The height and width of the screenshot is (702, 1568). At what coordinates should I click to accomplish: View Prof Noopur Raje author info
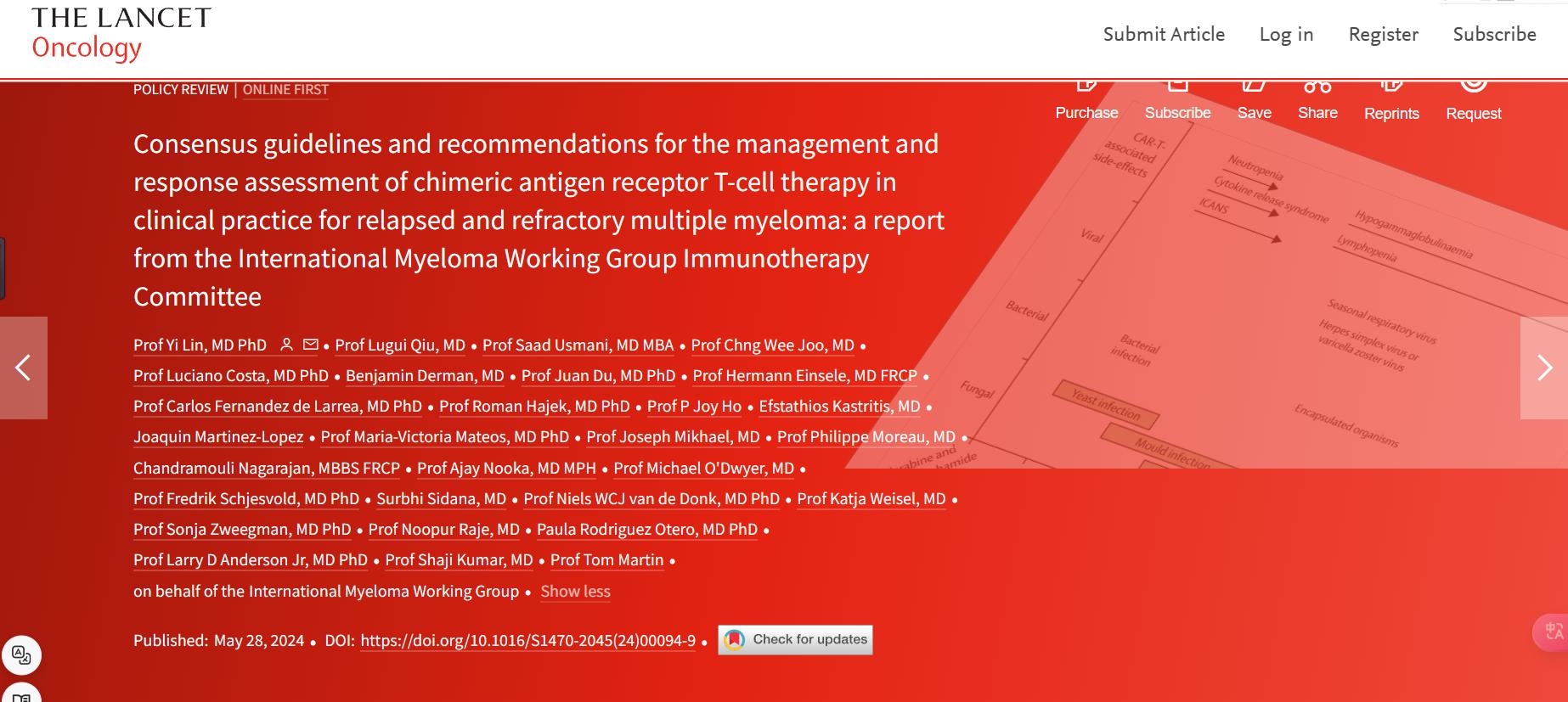coord(443,529)
